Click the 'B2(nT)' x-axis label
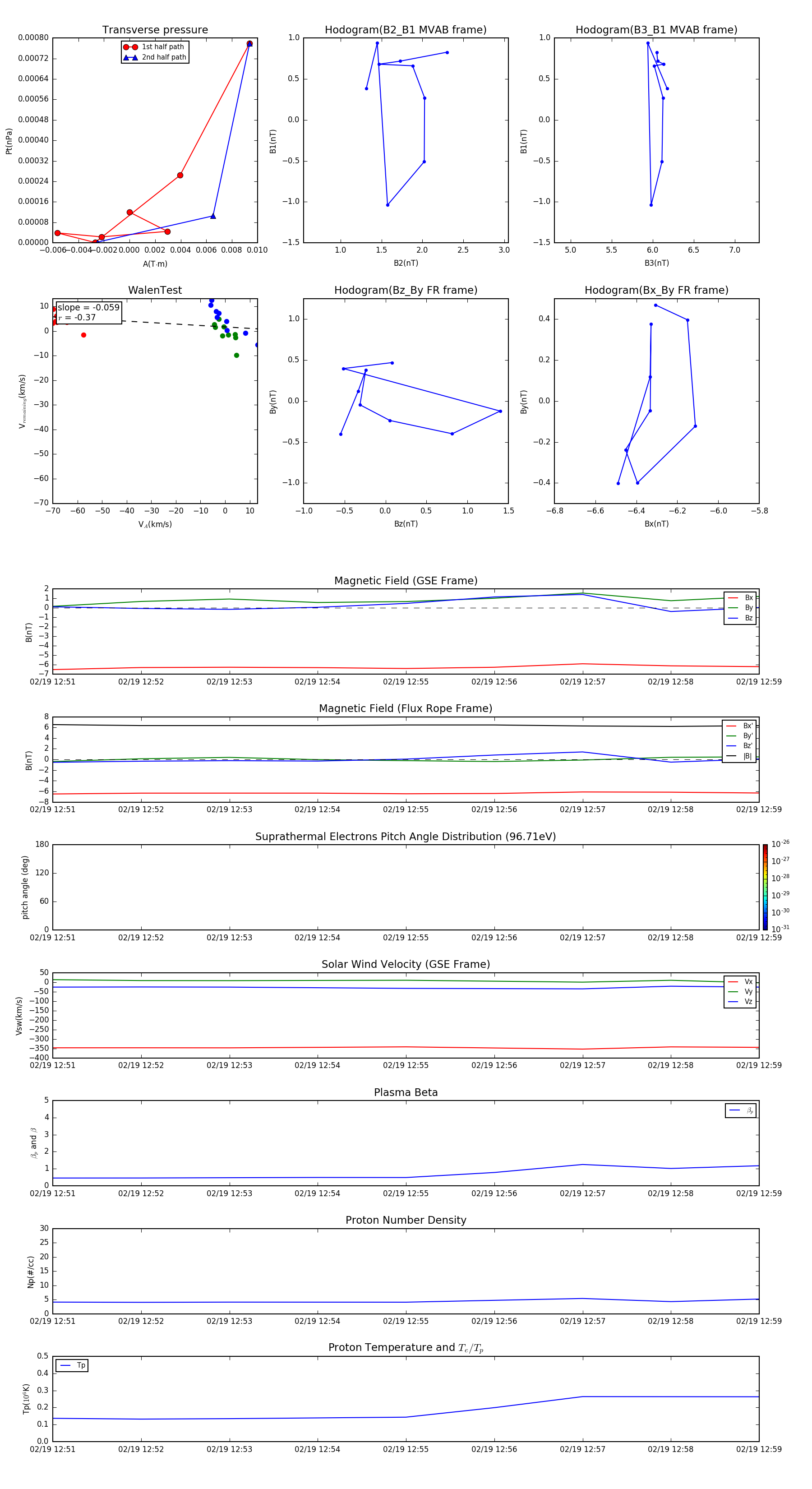Screen dimensions: 812x1489 (x=406, y=263)
